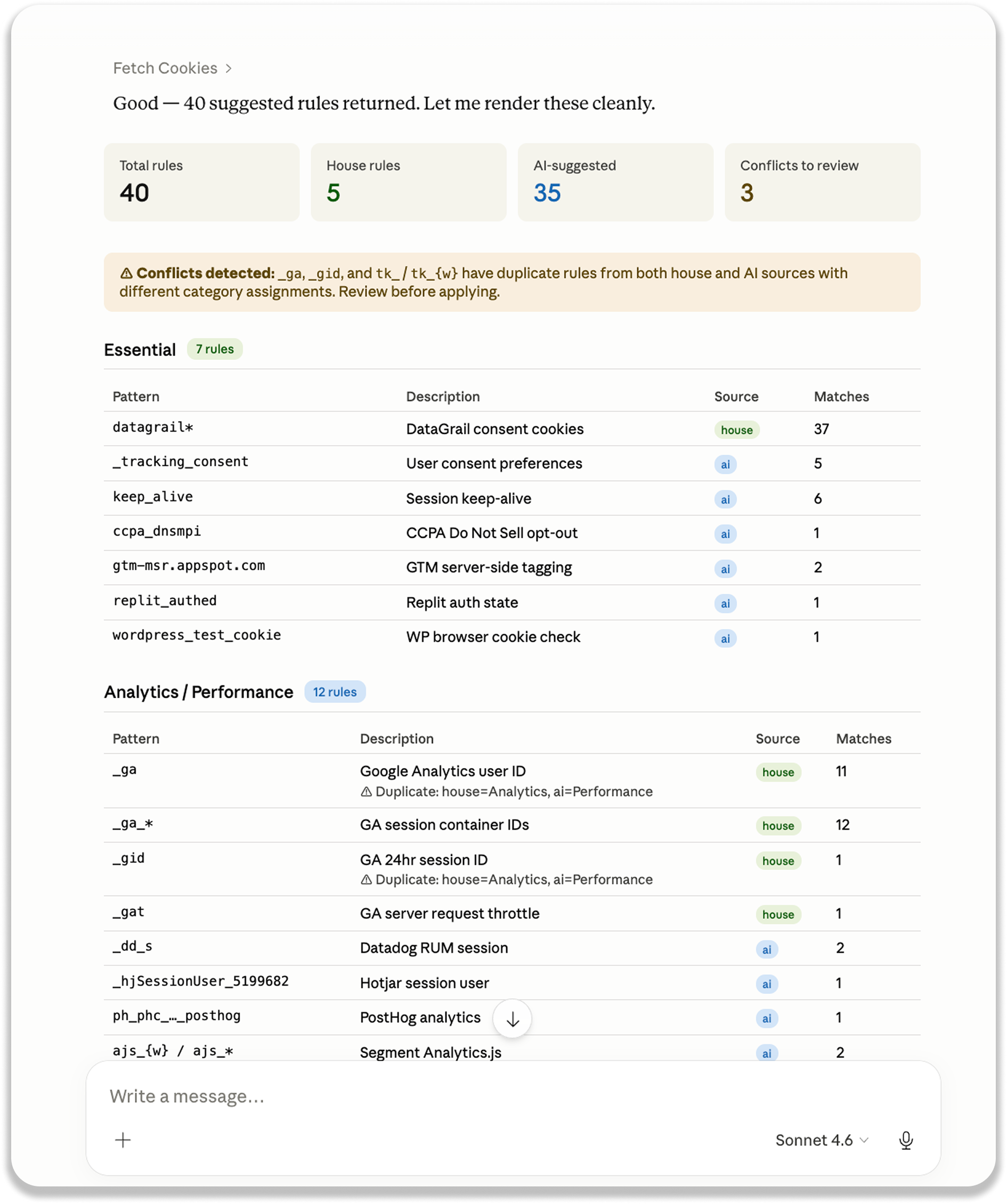
Task: Click the ai tag on Hotjar session user row
Action: [767, 984]
